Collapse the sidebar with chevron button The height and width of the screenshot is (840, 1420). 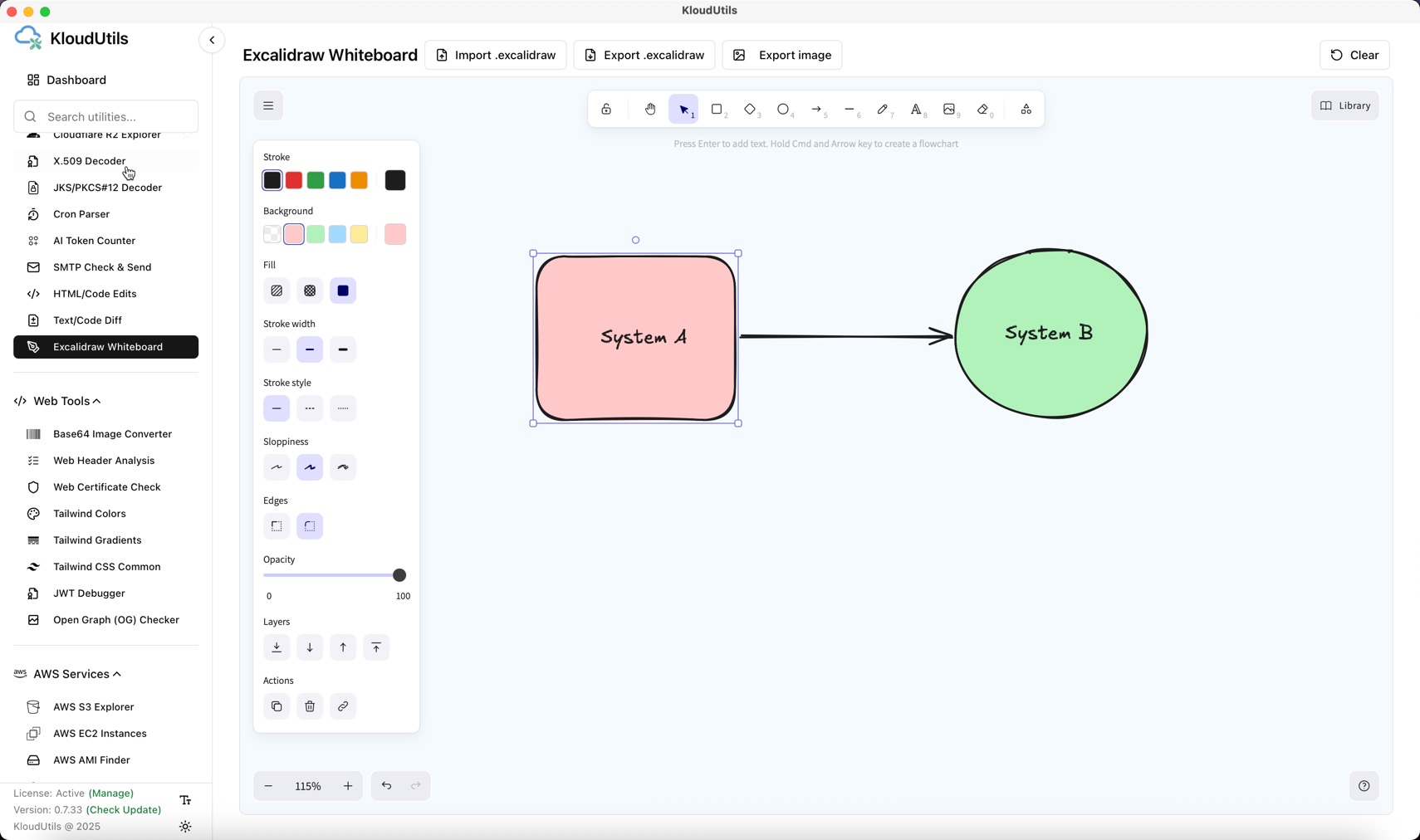212,40
